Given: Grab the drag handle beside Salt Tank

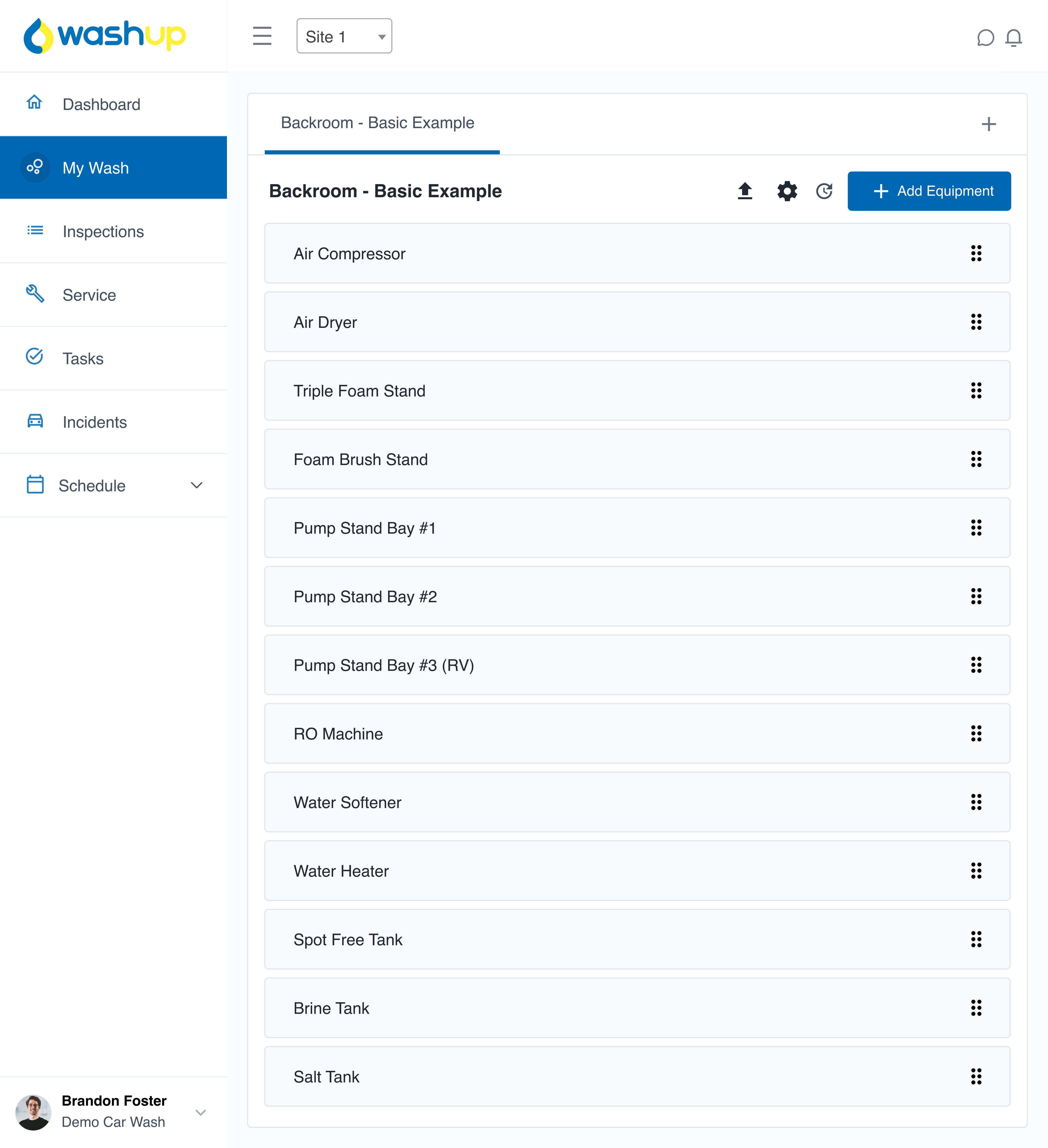Looking at the screenshot, I should [976, 1076].
